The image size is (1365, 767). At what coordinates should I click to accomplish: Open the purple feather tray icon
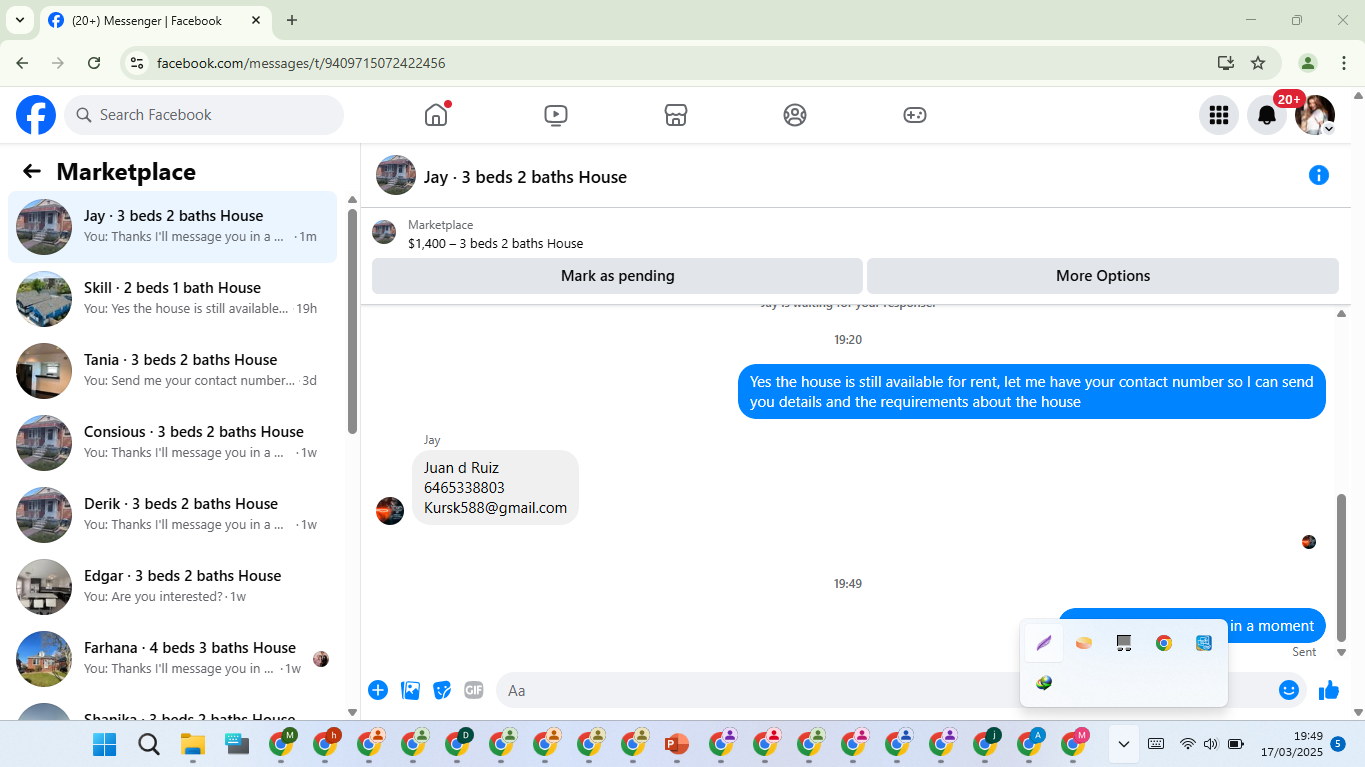pos(1044,643)
